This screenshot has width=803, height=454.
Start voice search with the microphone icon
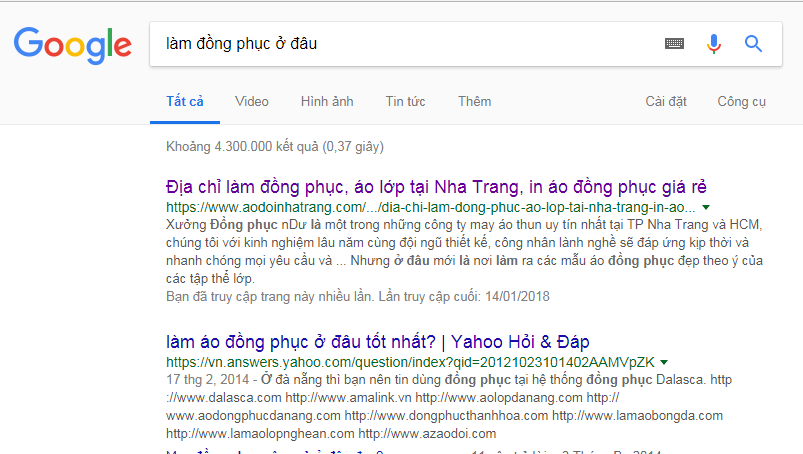tap(713, 44)
